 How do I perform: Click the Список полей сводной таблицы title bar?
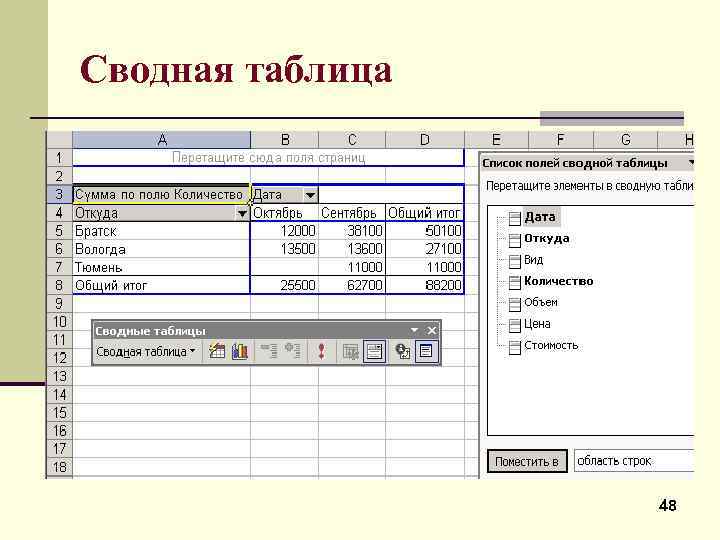[x=586, y=163]
